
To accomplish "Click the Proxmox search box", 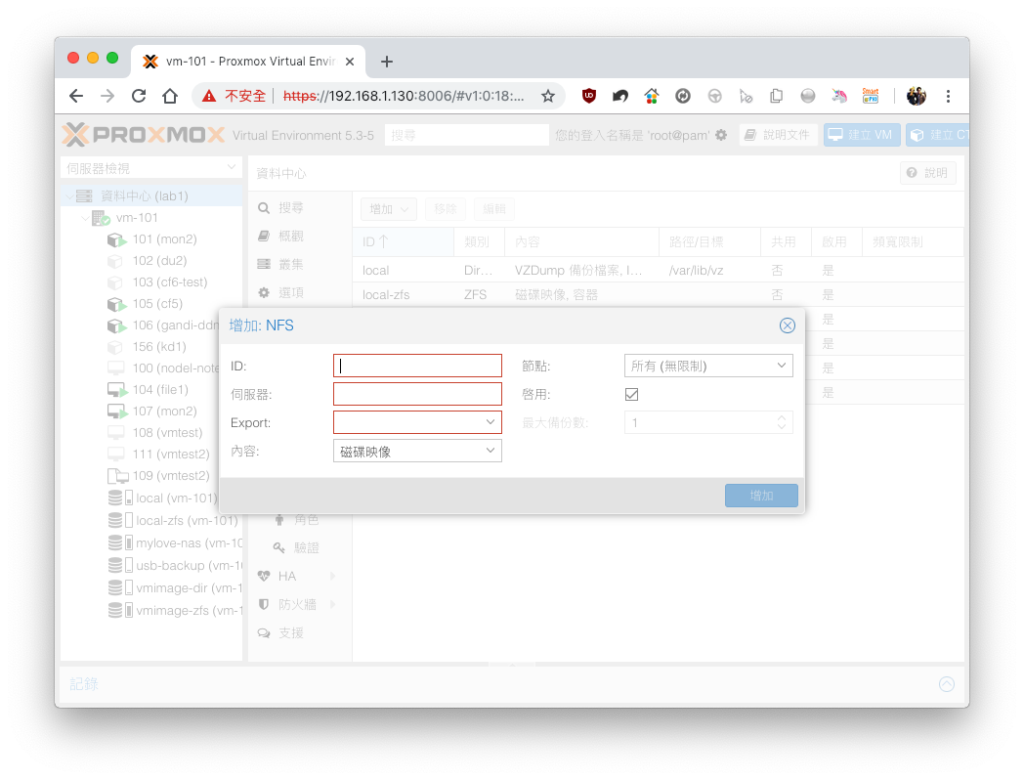I will 466,135.
